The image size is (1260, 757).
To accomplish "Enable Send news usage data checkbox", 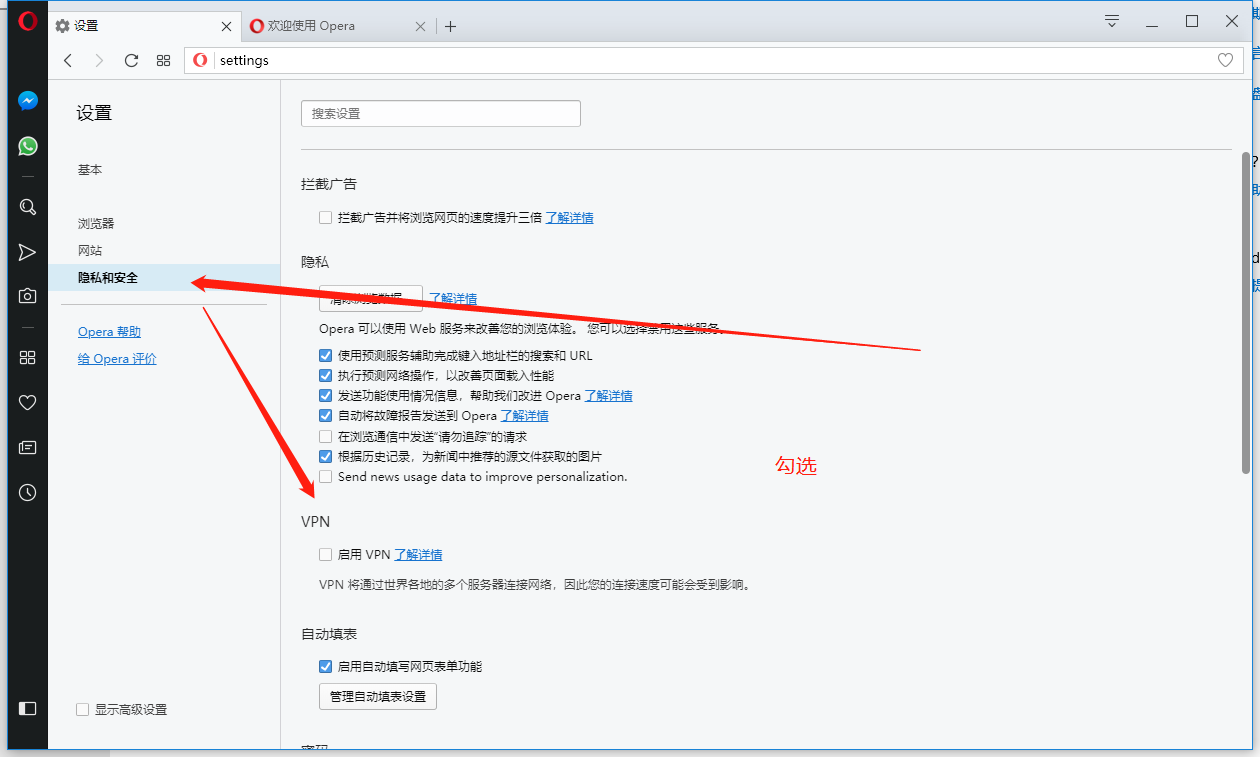I will [325, 477].
